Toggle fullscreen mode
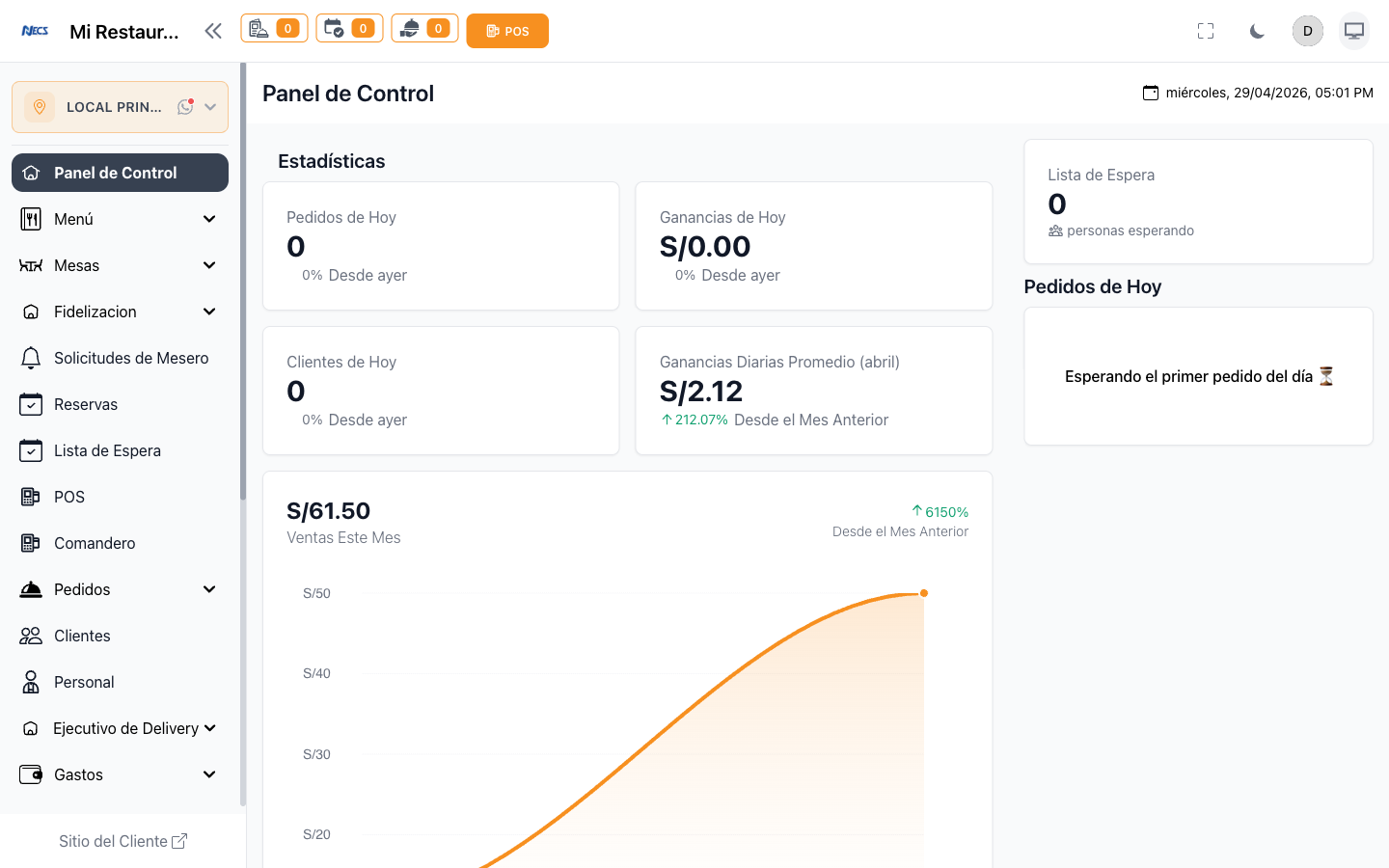1389x868 pixels. 1206,31
